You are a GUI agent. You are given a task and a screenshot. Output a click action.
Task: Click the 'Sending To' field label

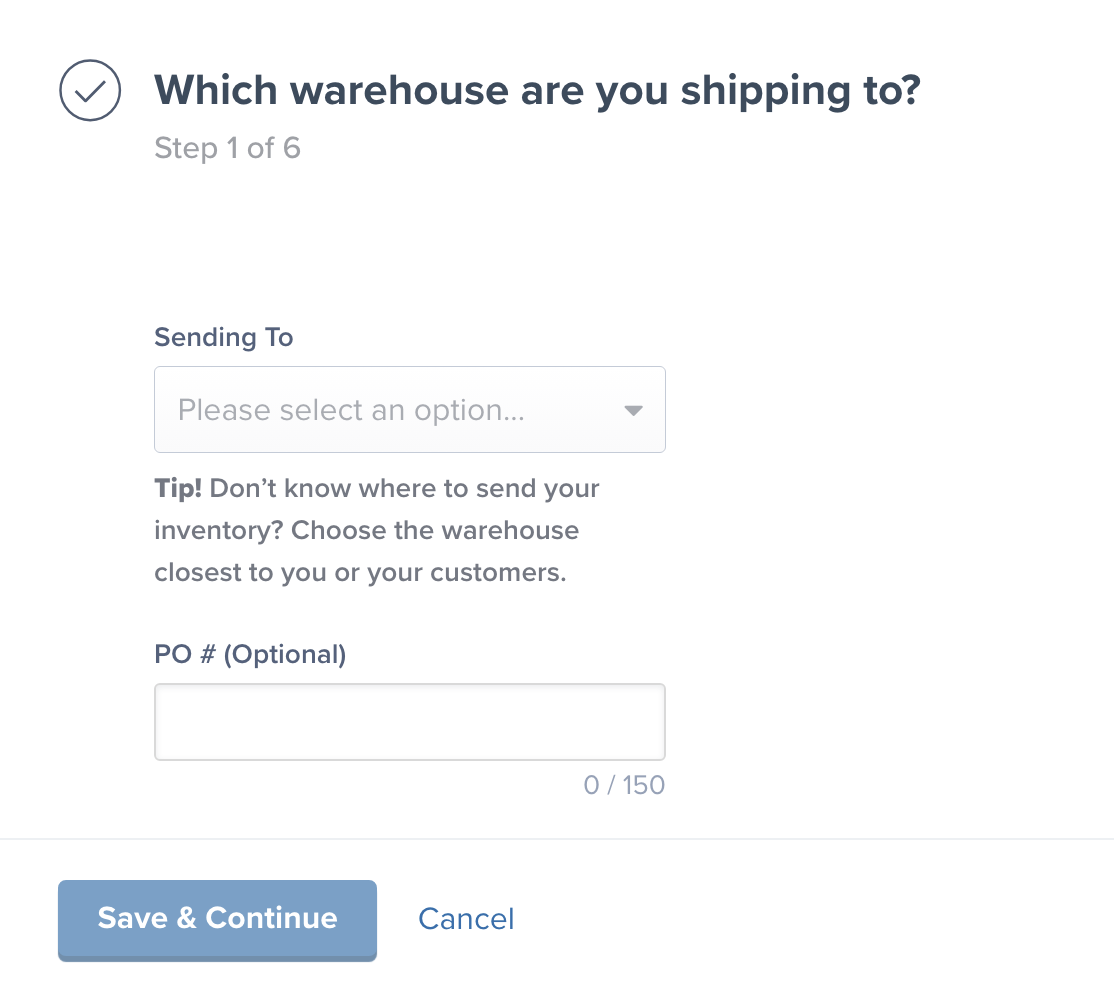tap(223, 337)
